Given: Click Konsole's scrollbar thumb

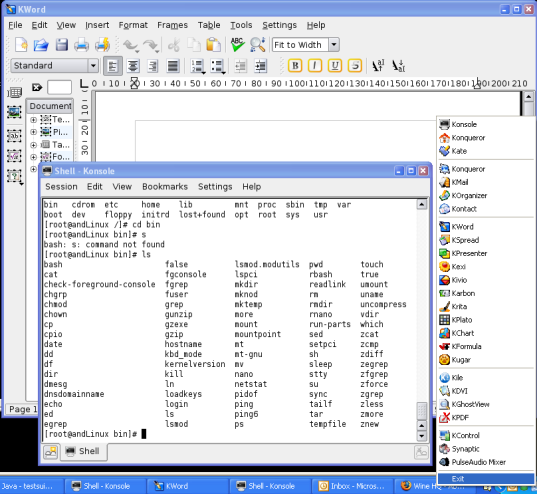Looking at the screenshot, I should [x=422, y=410].
